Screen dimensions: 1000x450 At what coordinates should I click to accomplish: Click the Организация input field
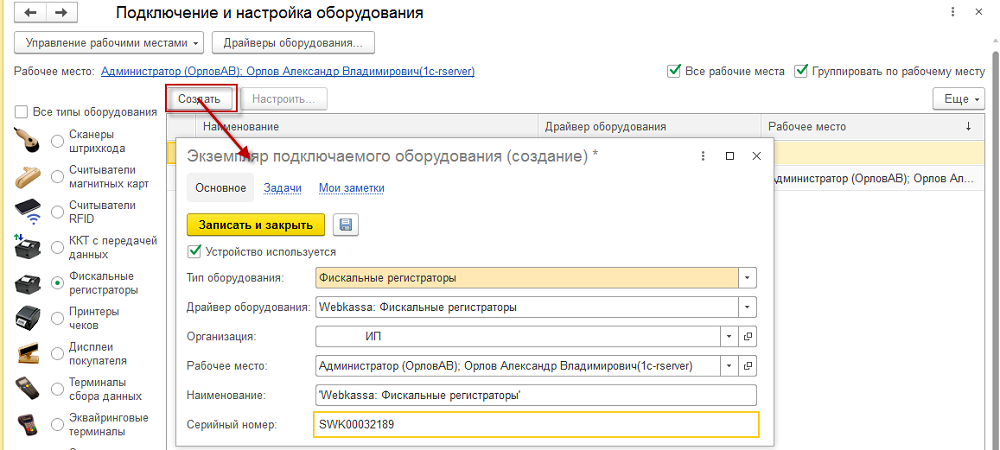(518, 336)
